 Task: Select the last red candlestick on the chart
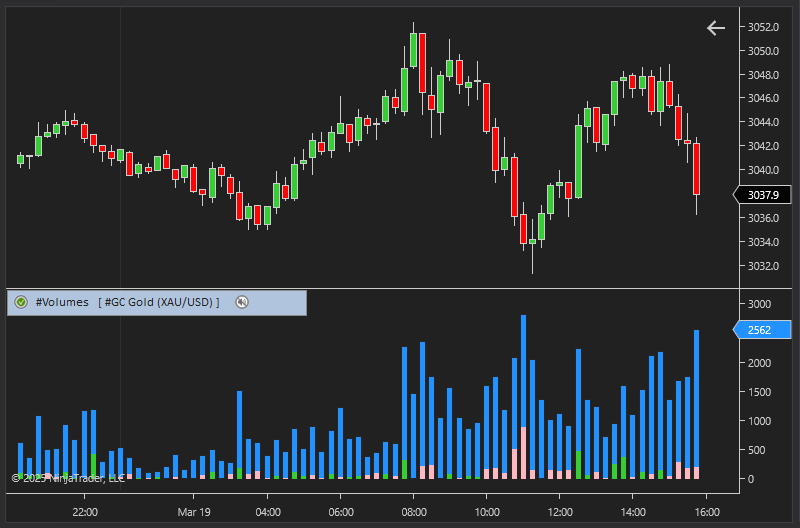tap(696, 168)
